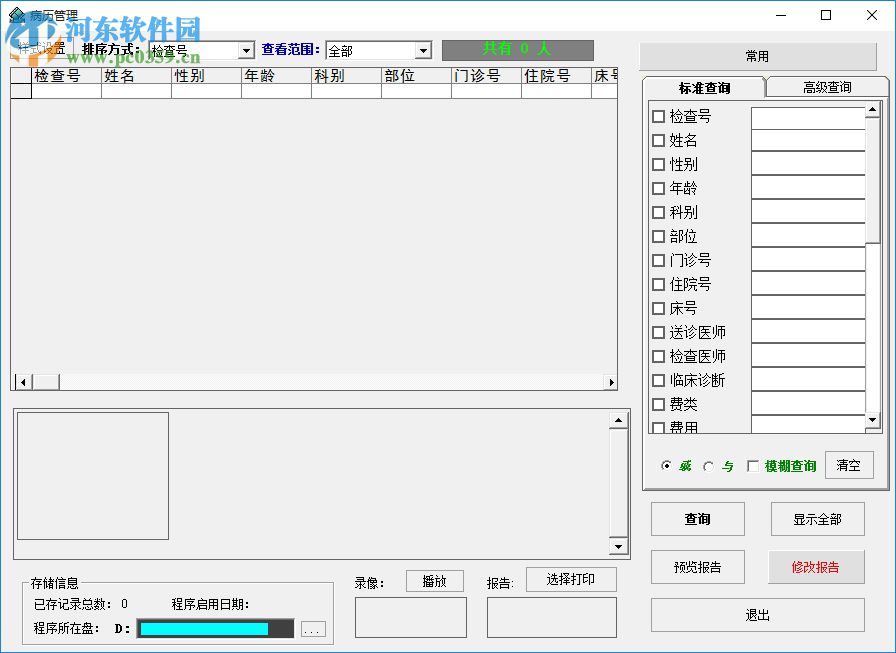896x653 pixels.
Task: Click the D: disk usage progress bar
Action: coord(215,628)
